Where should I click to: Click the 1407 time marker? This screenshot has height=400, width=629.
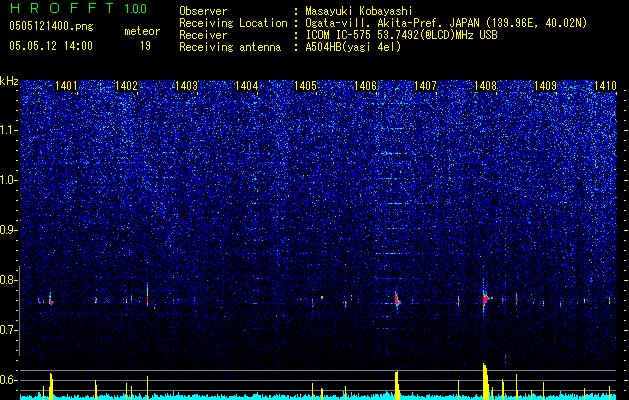[425, 85]
